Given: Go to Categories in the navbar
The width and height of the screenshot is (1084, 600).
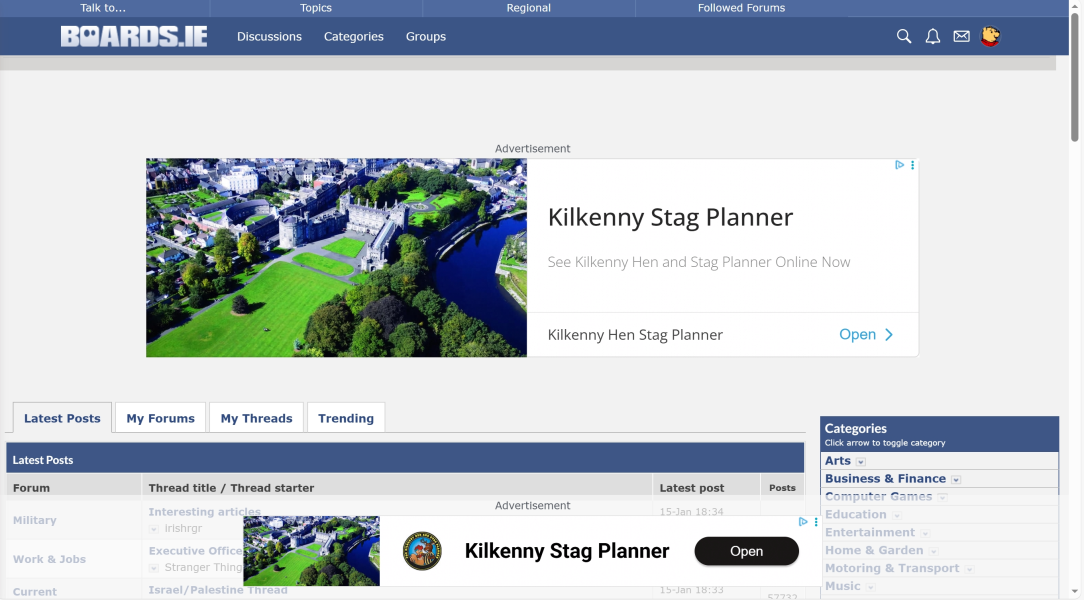Looking at the screenshot, I should click(x=353, y=37).
